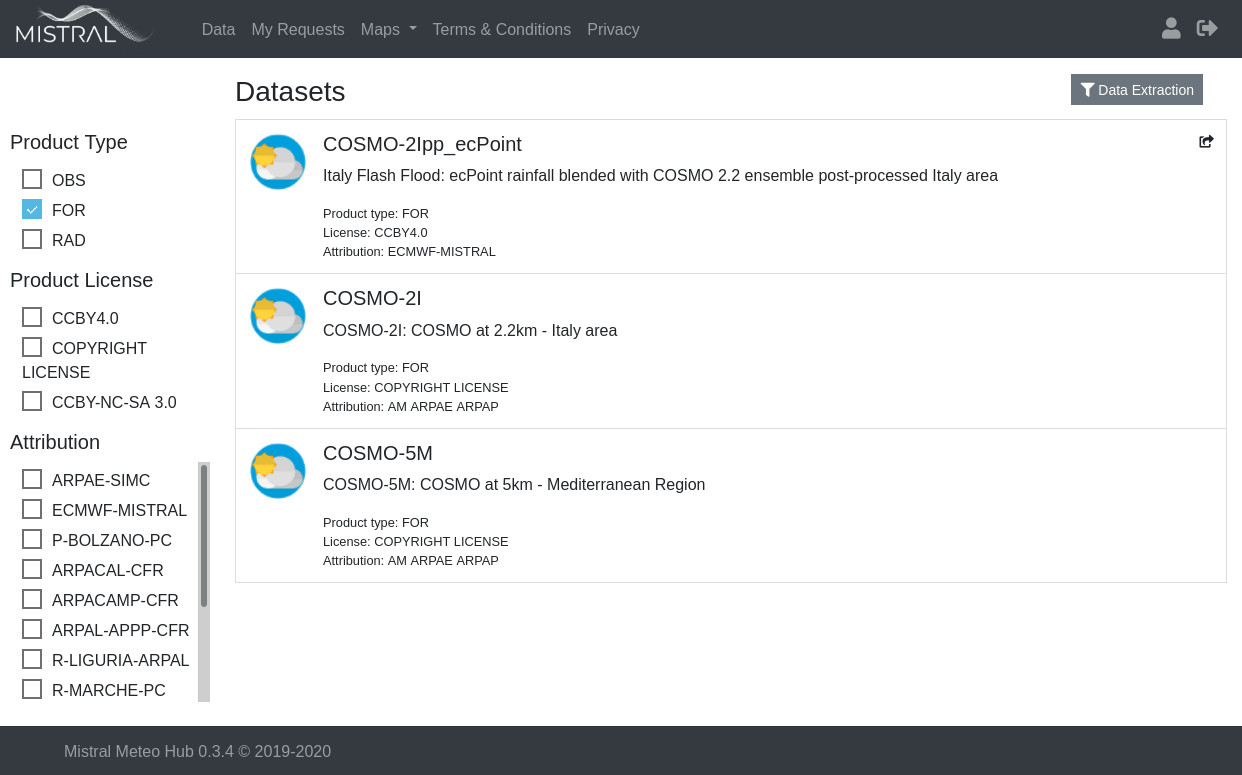1242x775 pixels.
Task: Click the Product License heading
Action: [x=82, y=280]
